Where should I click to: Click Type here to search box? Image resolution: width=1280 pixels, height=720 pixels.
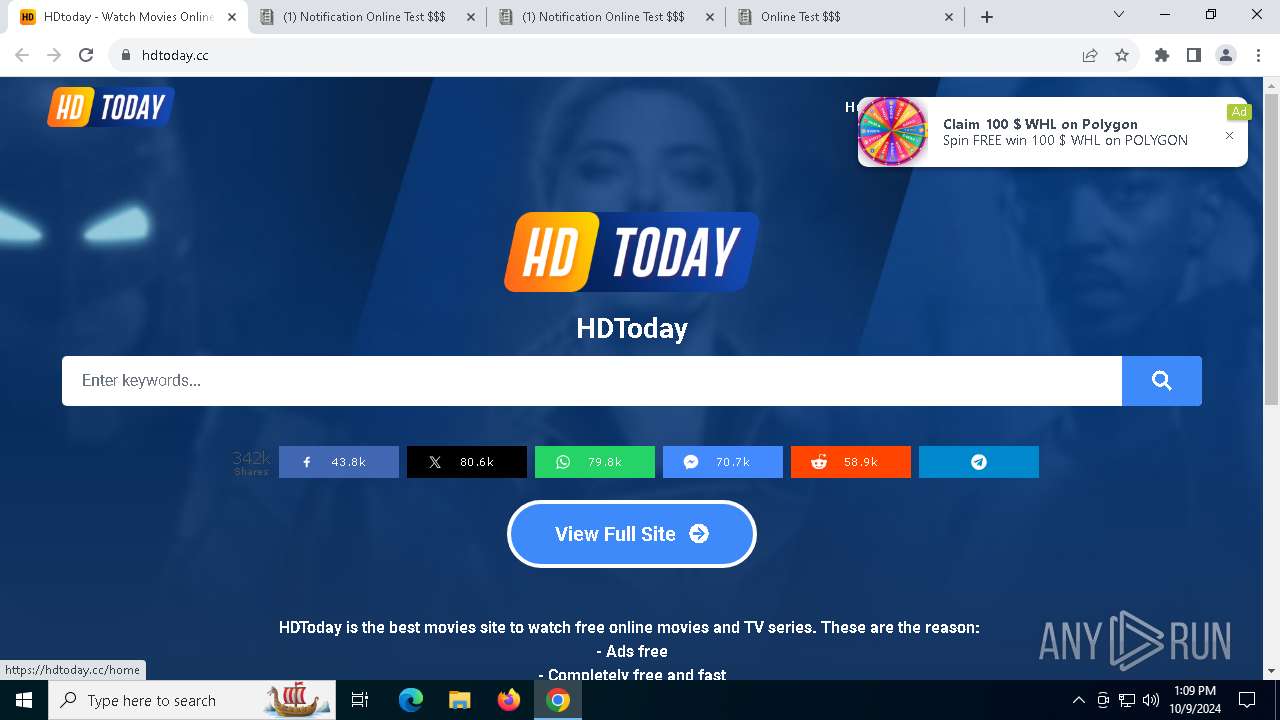193,700
